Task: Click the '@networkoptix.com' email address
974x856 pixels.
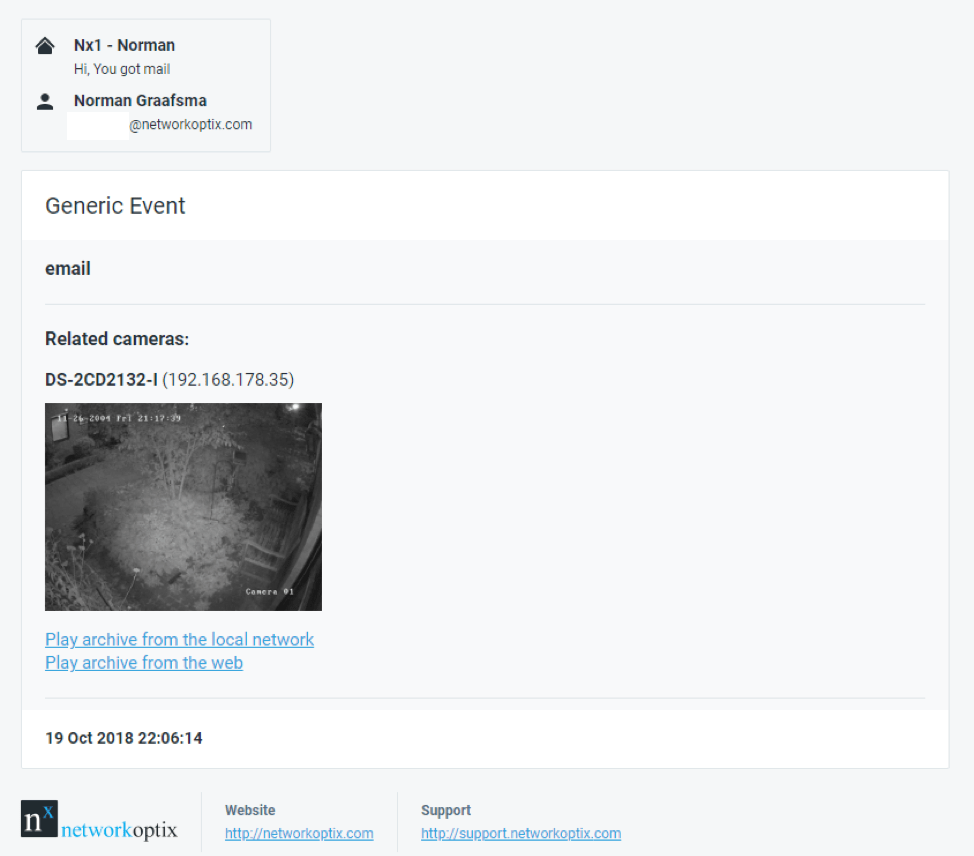Action: (x=190, y=124)
